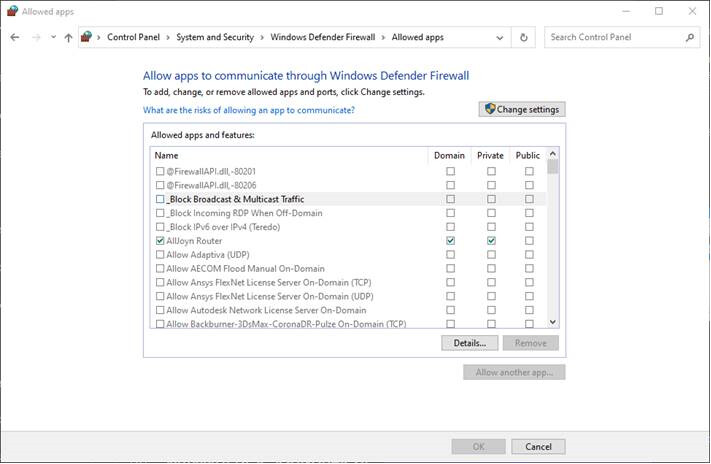This screenshot has width=711, height=464.
Task: Uncheck AllJoyn Router Domain checkbox
Action: (450, 241)
